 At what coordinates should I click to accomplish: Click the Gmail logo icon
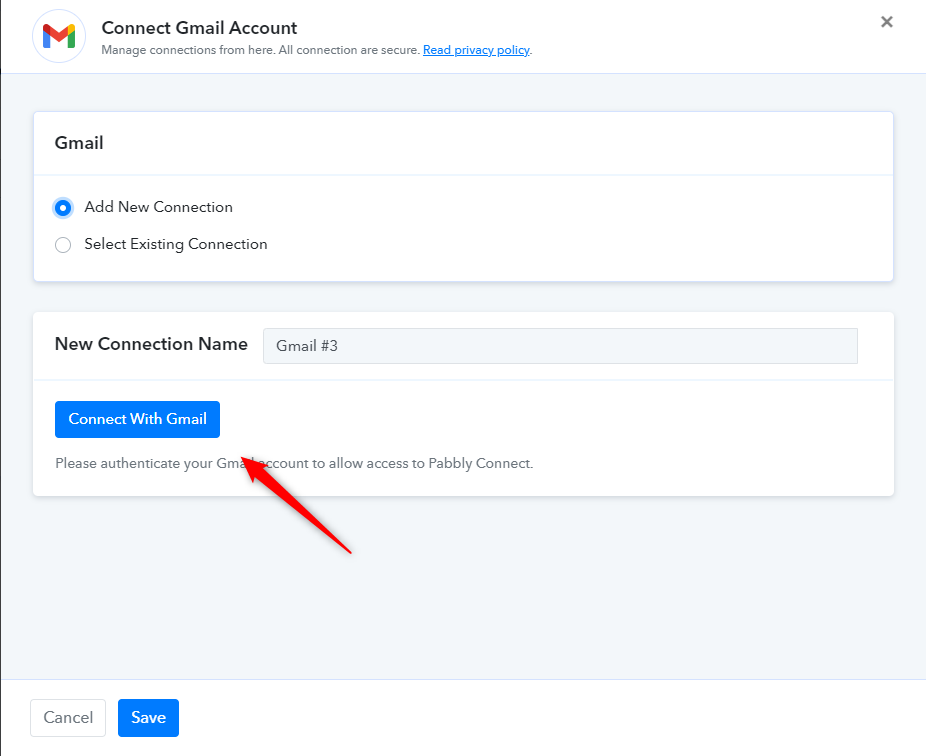[x=59, y=36]
